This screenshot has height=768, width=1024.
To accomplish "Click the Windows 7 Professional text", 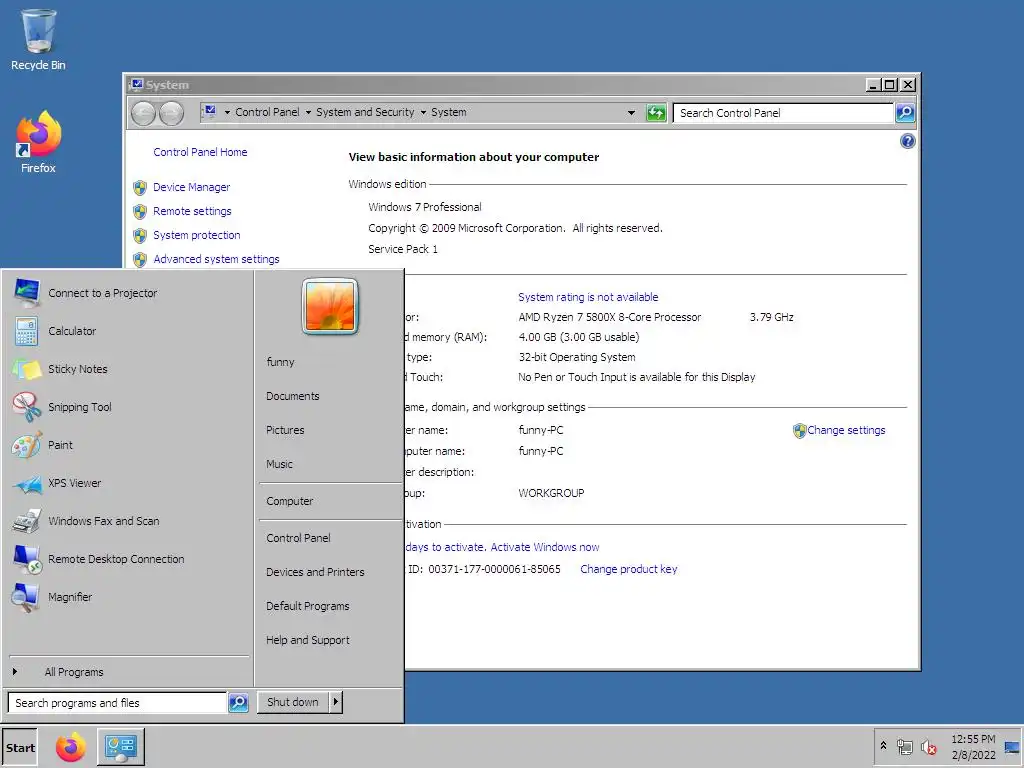I will 424,207.
